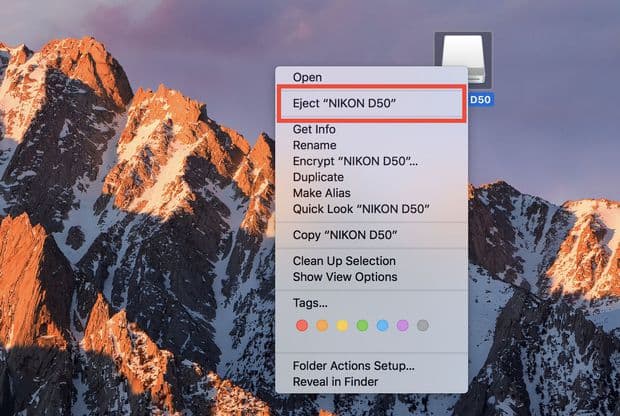
Task: Select Quick Look "NIKON D50"
Action: point(361,209)
